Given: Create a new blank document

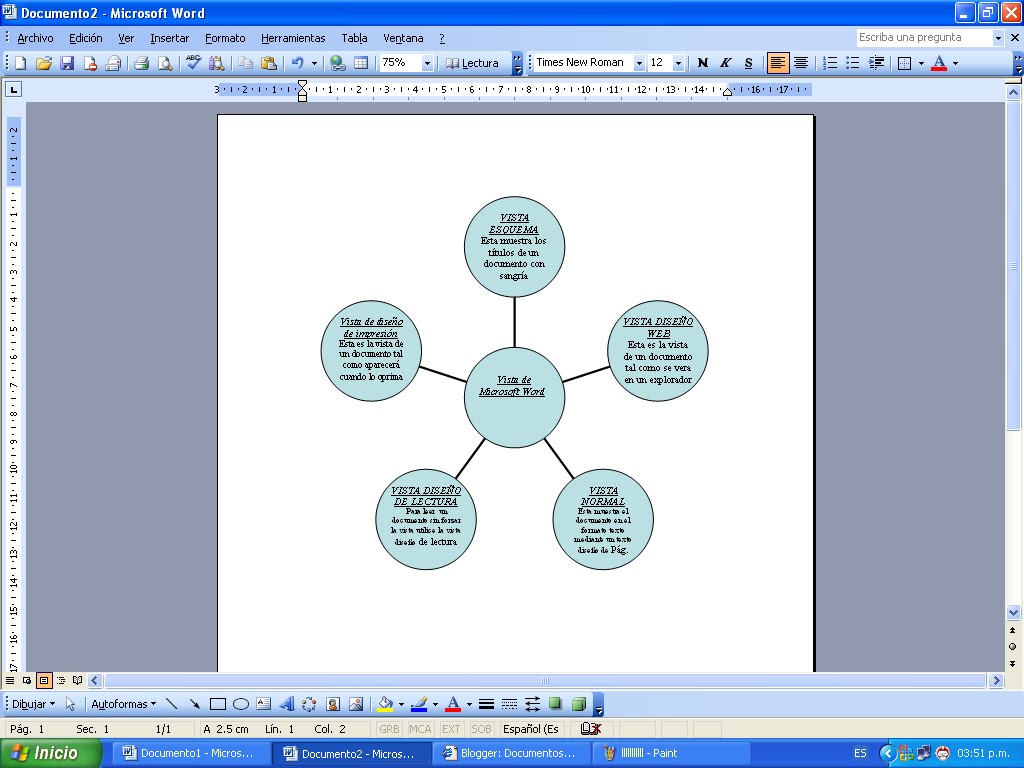Looking at the screenshot, I should (x=21, y=63).
